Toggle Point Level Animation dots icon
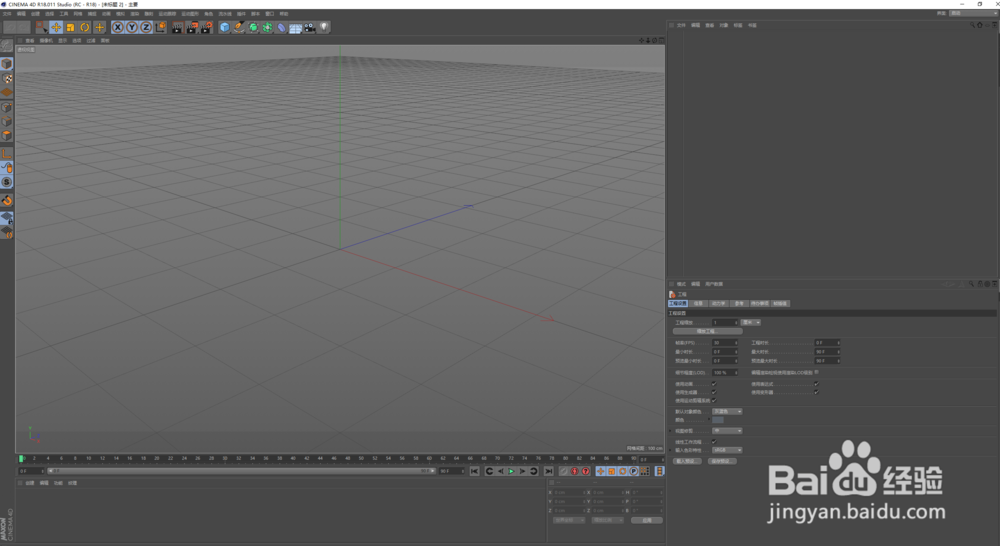This screenshot has height=546, width=1000. coord(645,471)
